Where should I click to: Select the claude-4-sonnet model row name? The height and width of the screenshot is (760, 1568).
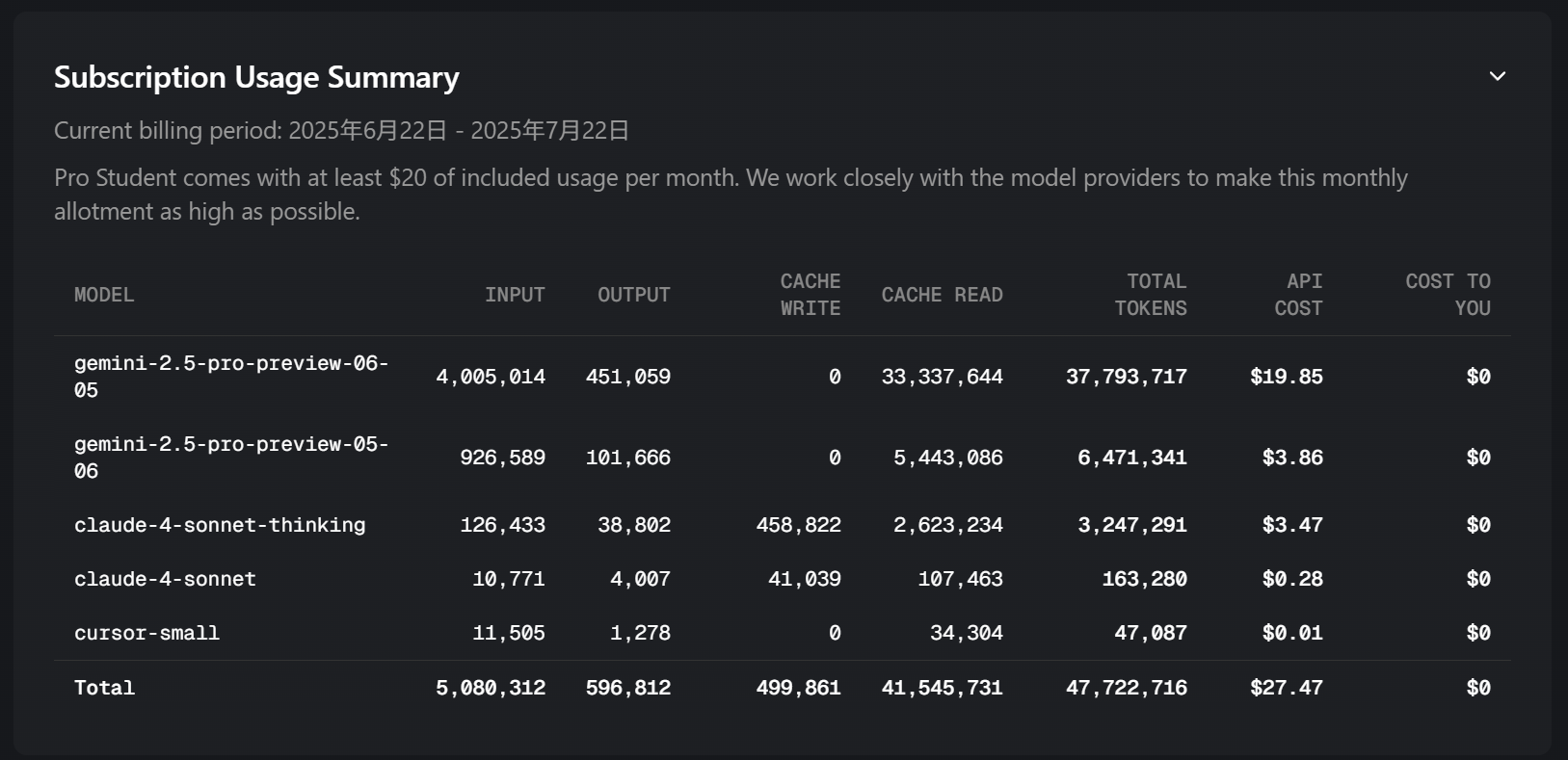coord(165,579)
